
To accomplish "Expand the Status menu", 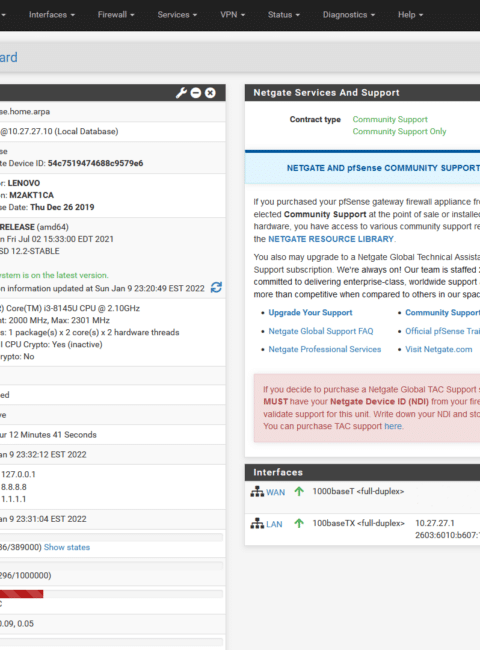I will point(284,15).
